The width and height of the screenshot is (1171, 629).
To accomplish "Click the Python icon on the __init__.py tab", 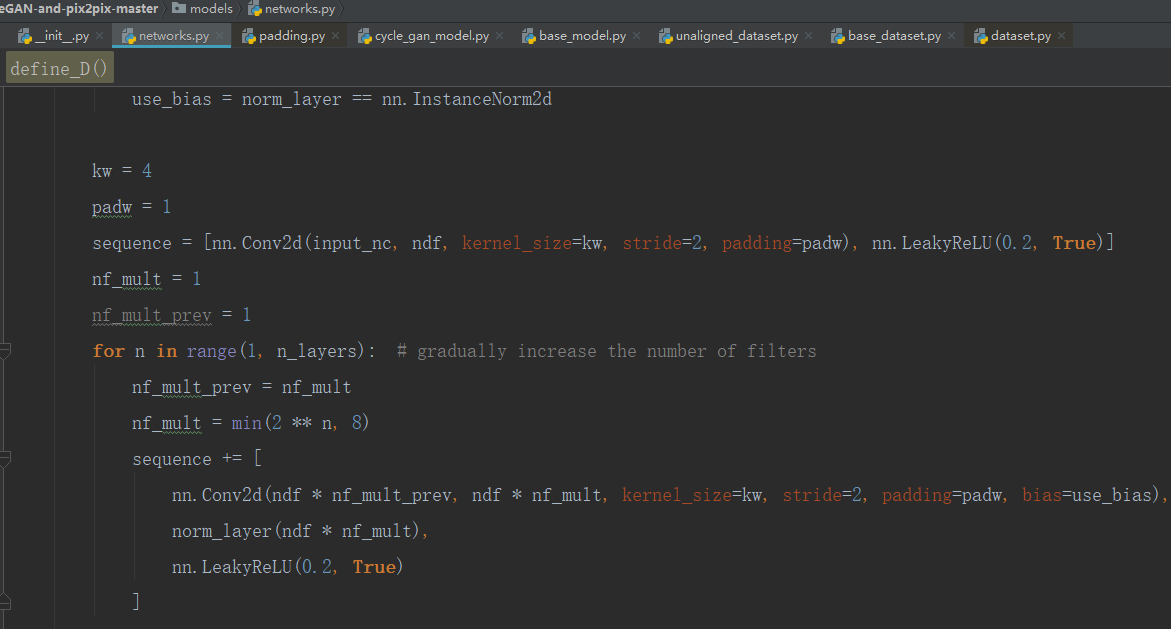I will point(24,35).
